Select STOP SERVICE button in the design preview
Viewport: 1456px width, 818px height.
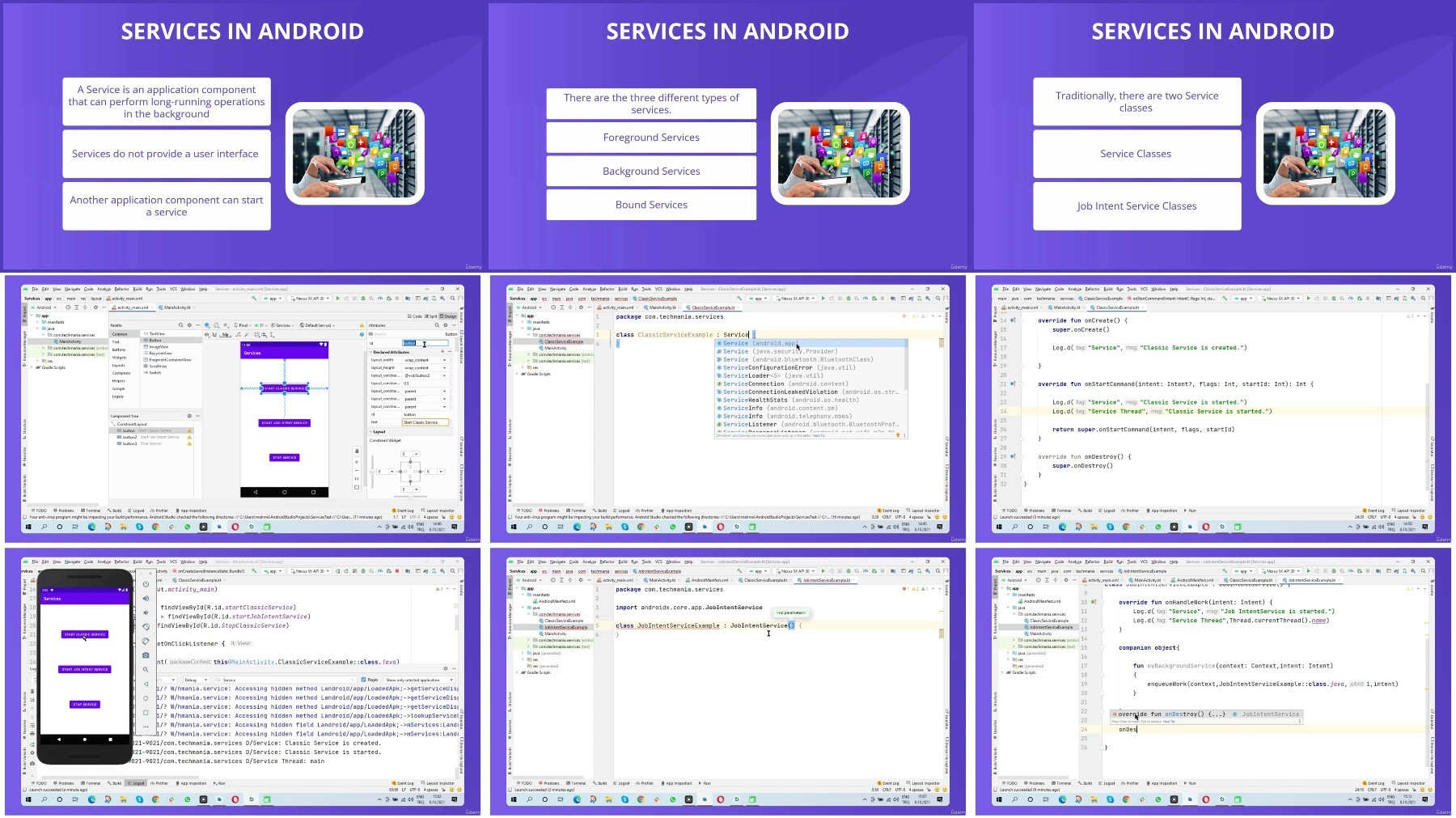click(285, 457)
